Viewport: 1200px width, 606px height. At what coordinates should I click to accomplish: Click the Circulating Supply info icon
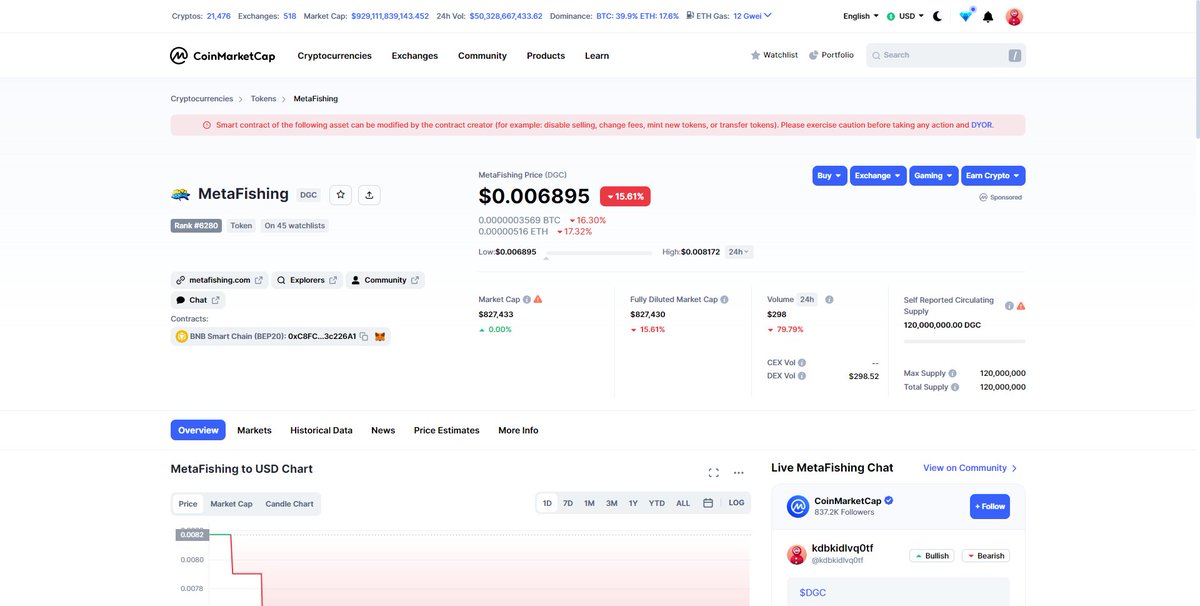(x=1009, y=306)
